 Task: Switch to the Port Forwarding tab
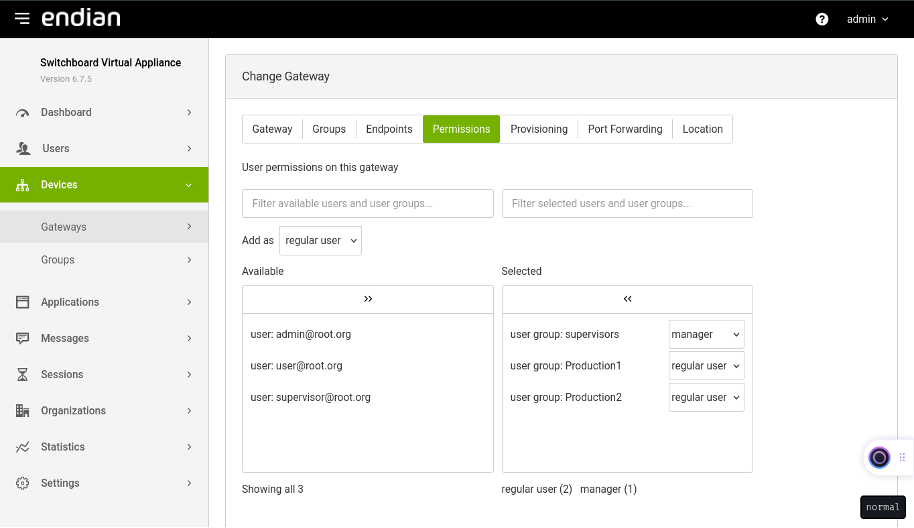pyautogui.click(x=625, y=129)
